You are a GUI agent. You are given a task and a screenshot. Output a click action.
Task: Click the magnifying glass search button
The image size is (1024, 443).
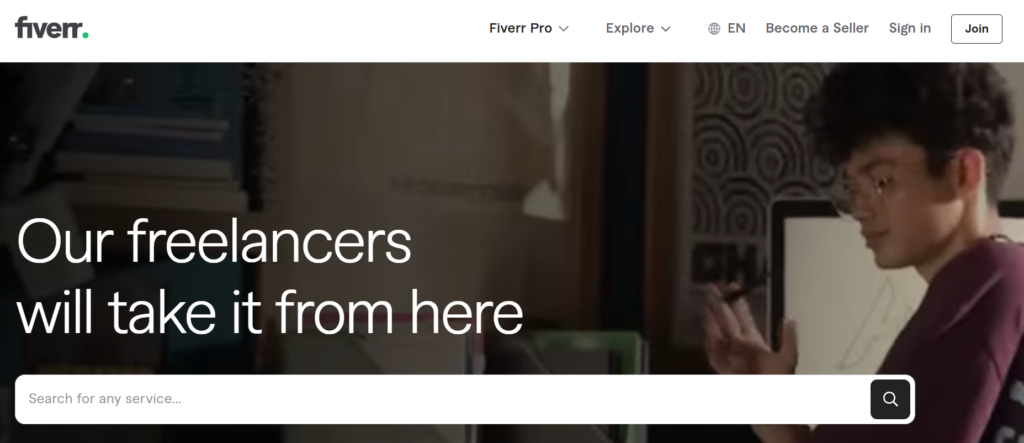pos(890,399)
